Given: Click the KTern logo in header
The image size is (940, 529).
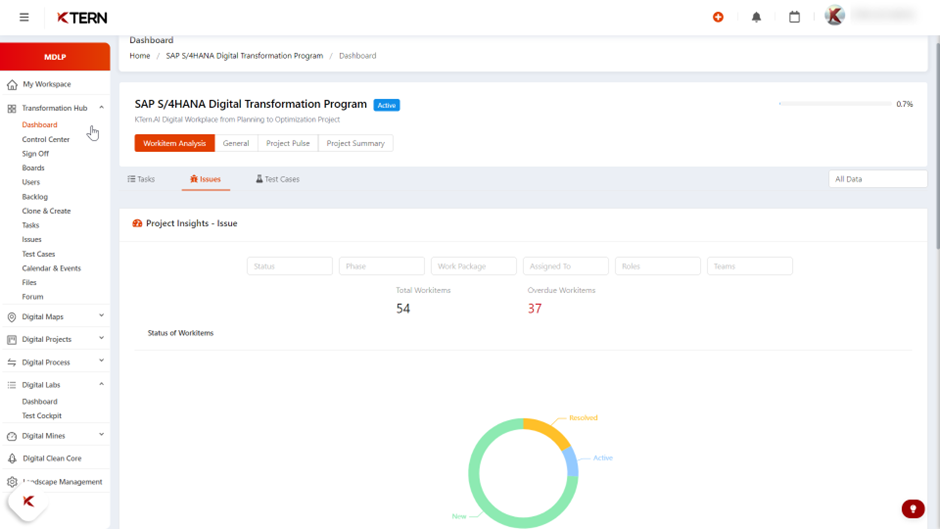Looking at the screenshot, I should (x=82, y=18).
